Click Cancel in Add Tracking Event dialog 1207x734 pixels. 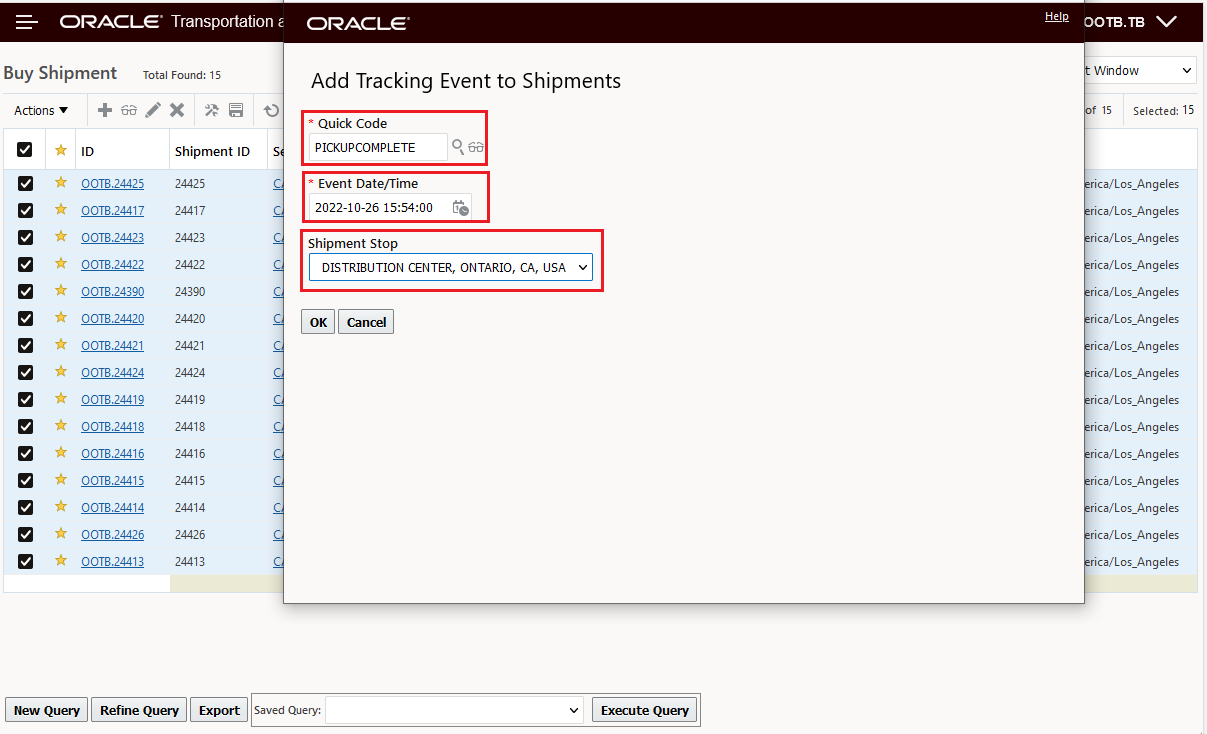[x=366, y=322]
